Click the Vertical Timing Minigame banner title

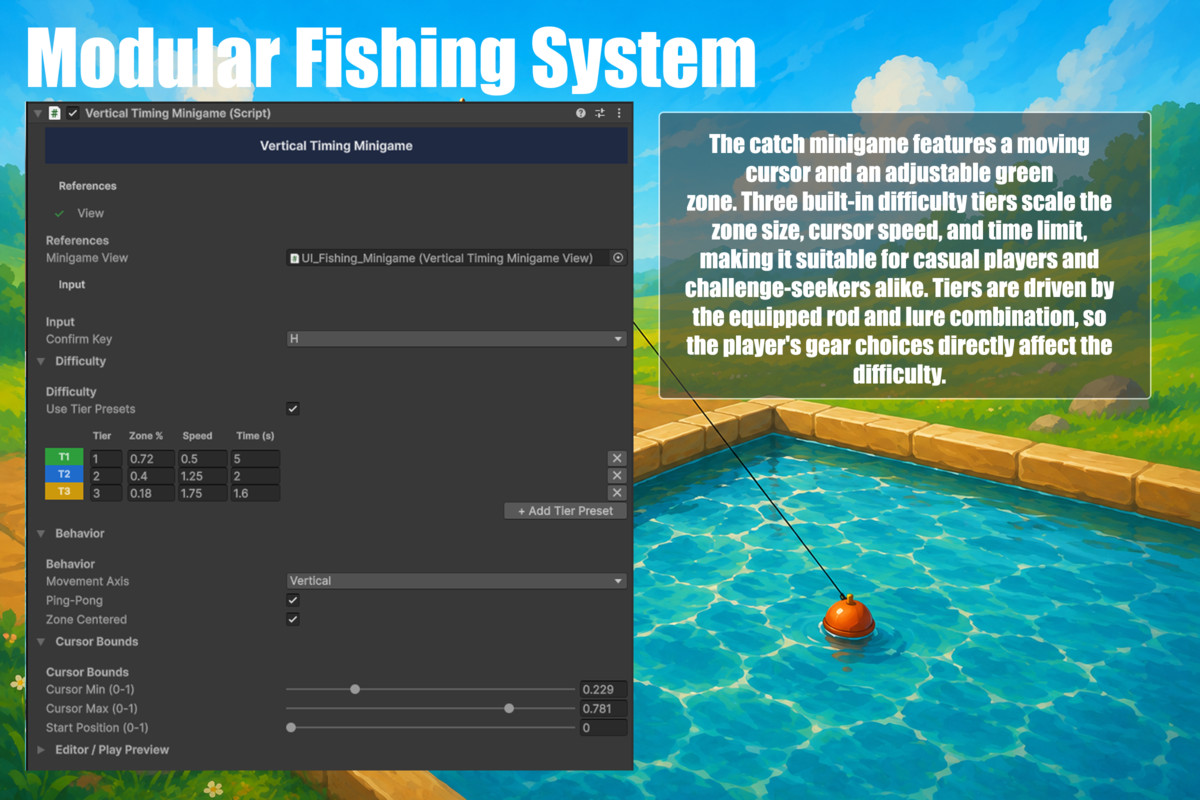coord(336,146)
